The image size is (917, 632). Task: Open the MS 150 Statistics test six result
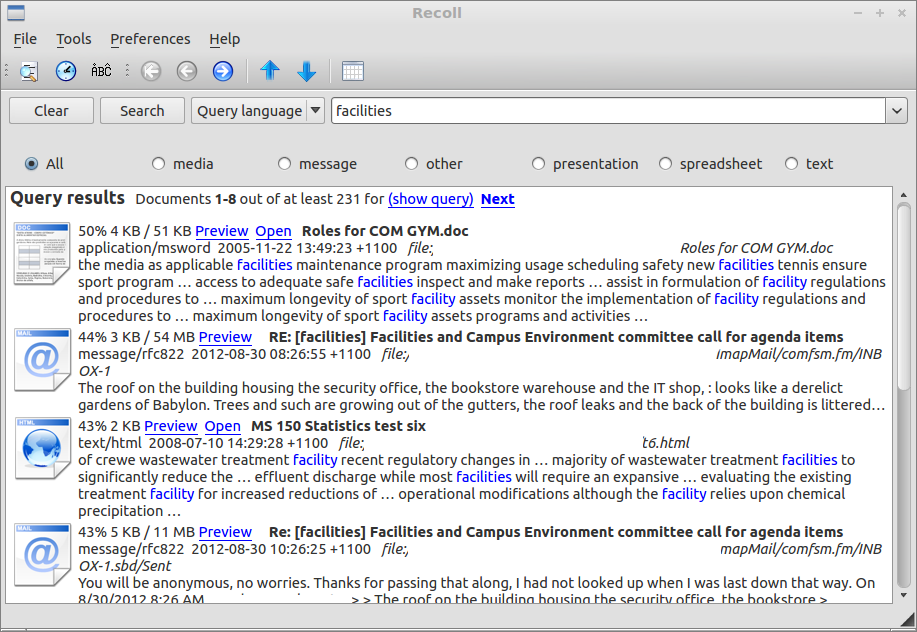click(222, 426)
